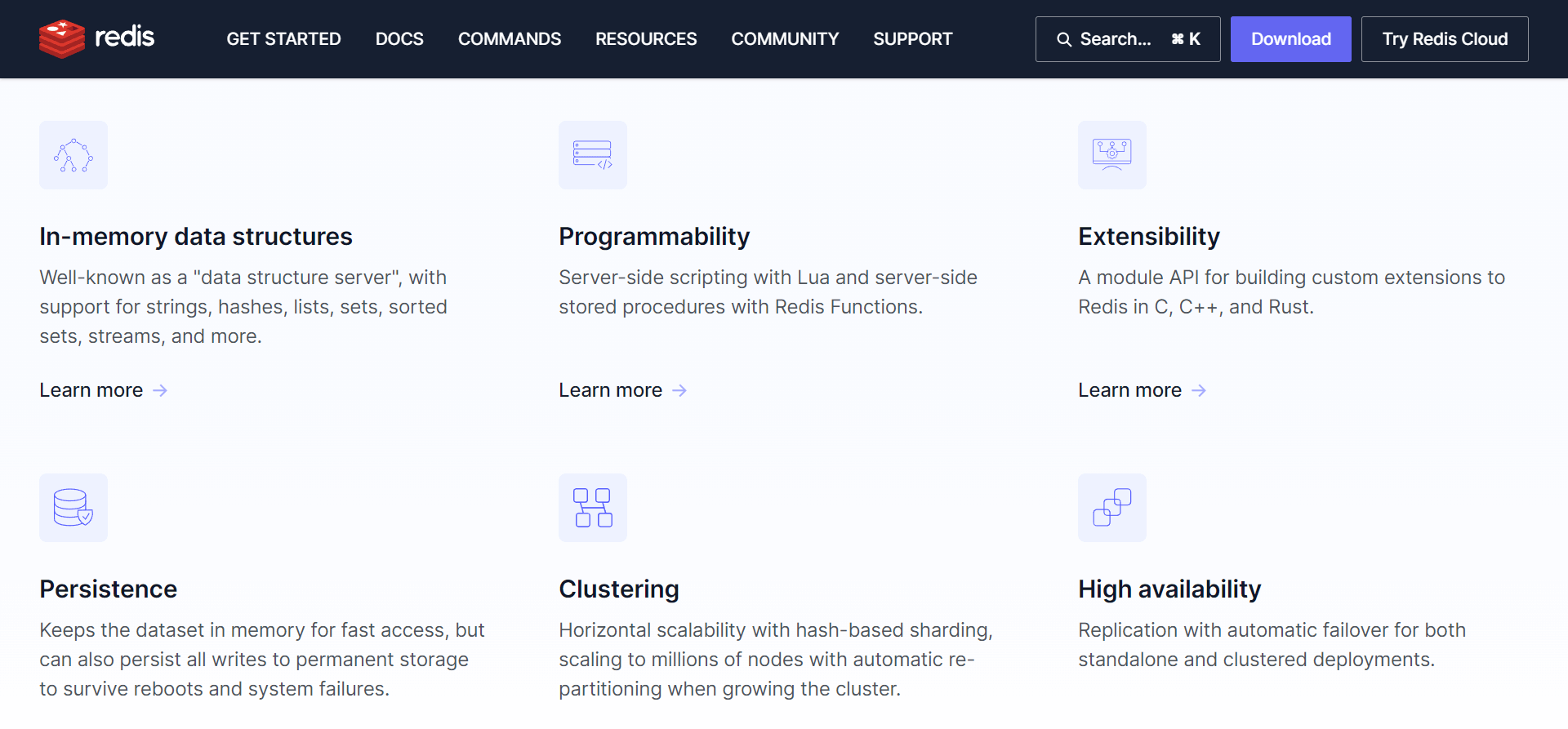Click the Extensibility monitor gear icon
1568x729 pixels.
pos(1112,155)
